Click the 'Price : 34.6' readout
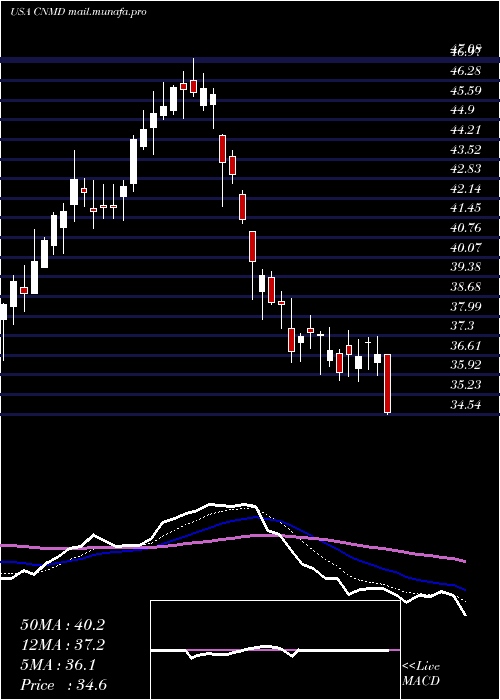 tap(63, 685)
